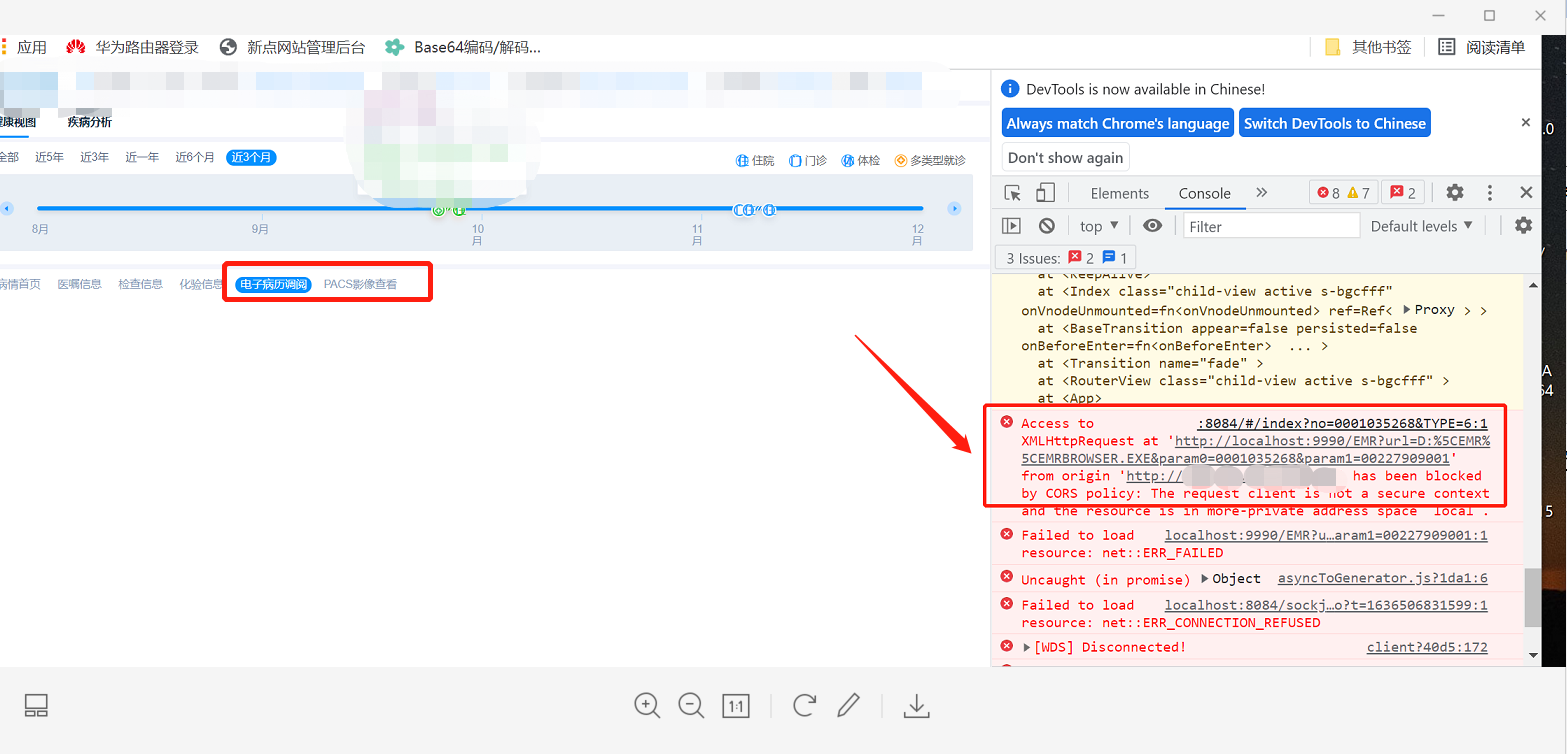Open console settings gear icon

pos(1523,226)
